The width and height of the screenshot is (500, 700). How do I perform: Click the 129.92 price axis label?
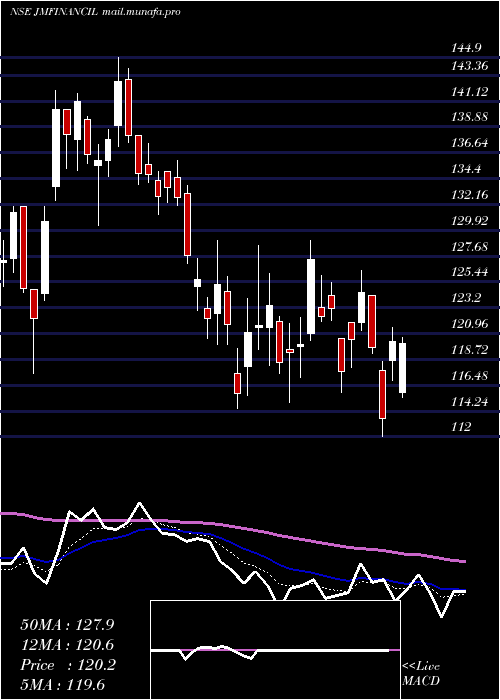point(469,221)
